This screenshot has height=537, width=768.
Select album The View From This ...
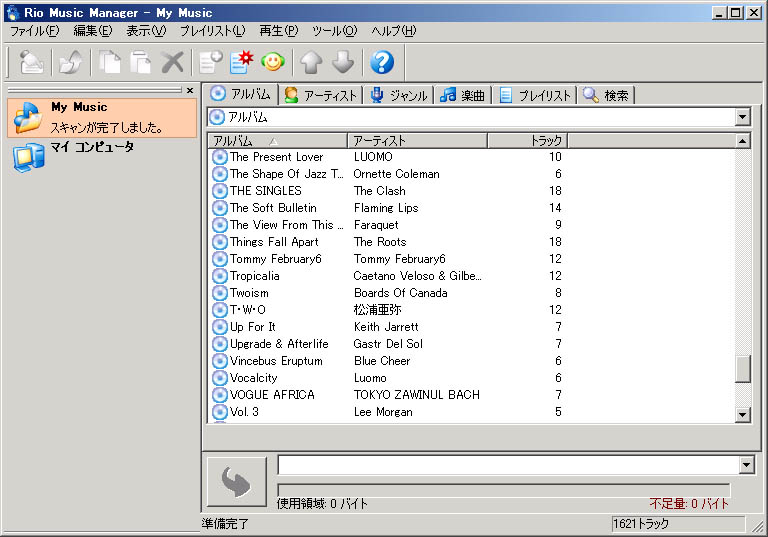tap(287, 225)
